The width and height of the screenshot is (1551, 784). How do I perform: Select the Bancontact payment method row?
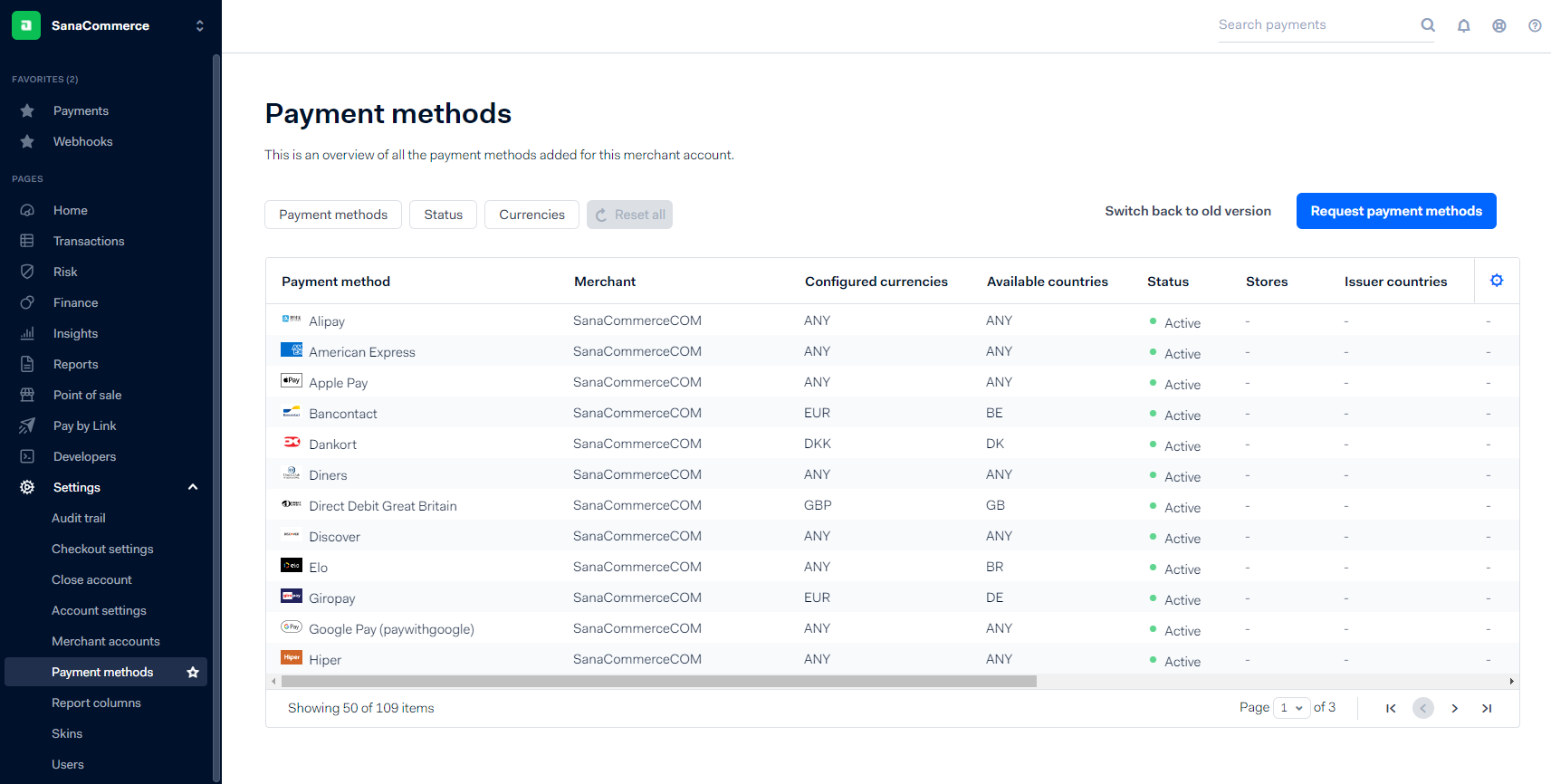pos(892,413)
